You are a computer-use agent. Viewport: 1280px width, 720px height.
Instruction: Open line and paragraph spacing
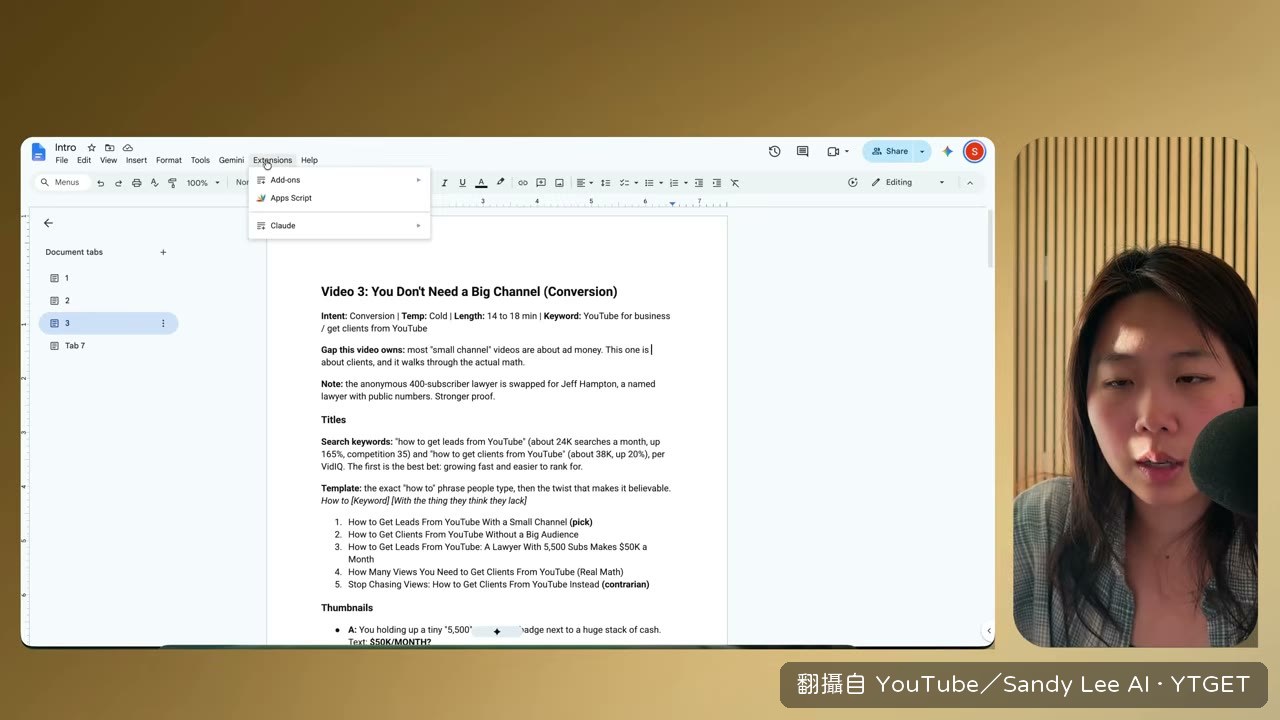tap(605, 183)
